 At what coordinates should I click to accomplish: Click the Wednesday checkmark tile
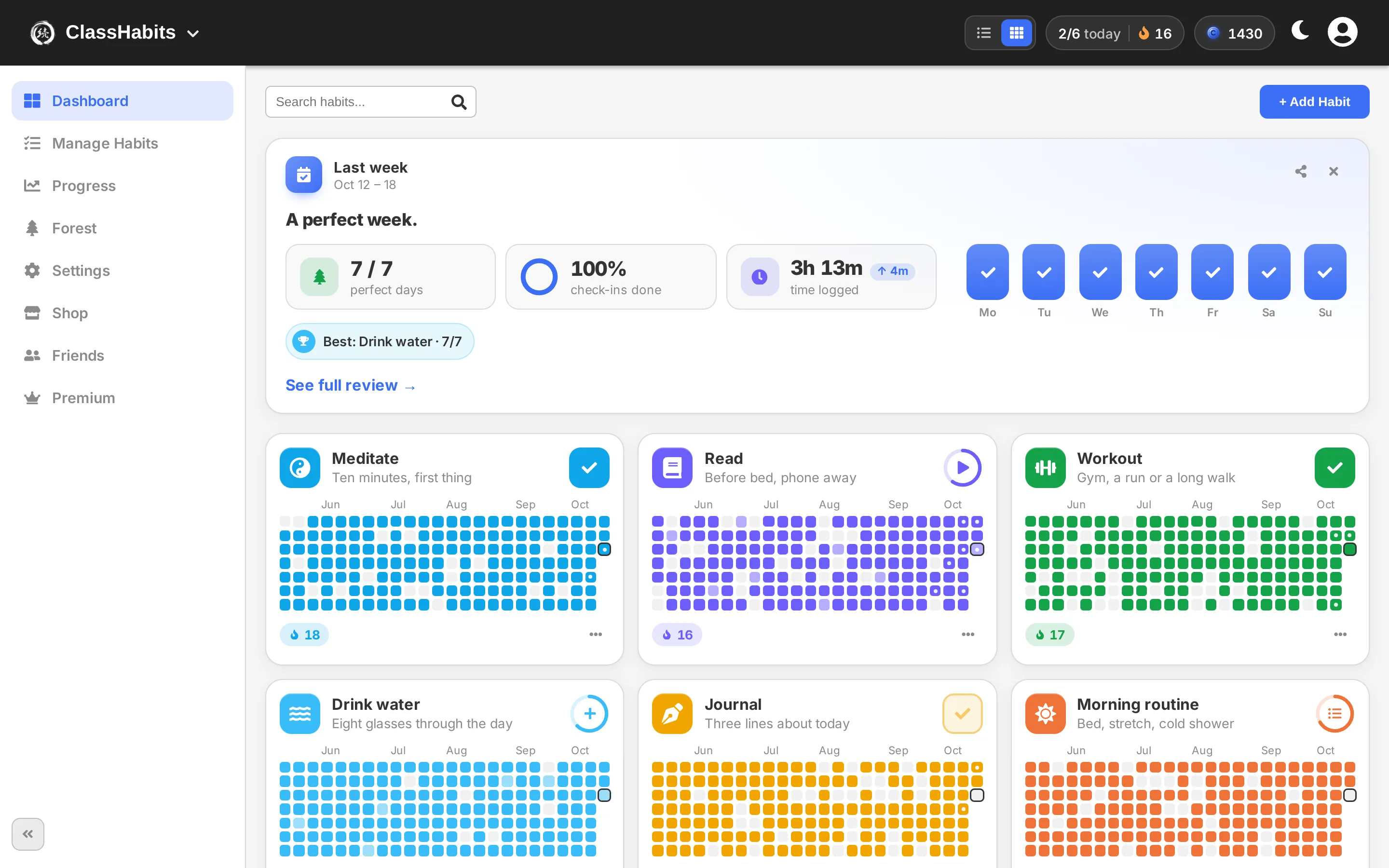click(x=1100, y=272)
